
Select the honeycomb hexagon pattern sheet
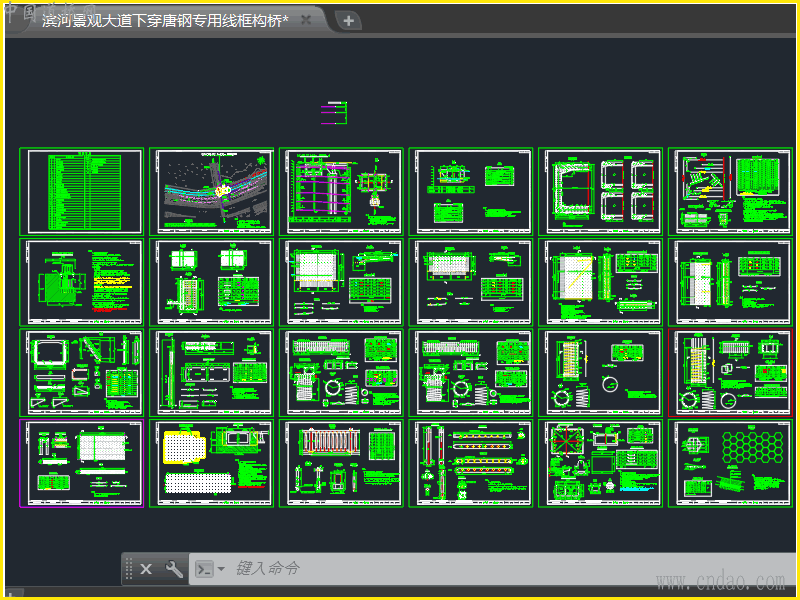[731, 463]
